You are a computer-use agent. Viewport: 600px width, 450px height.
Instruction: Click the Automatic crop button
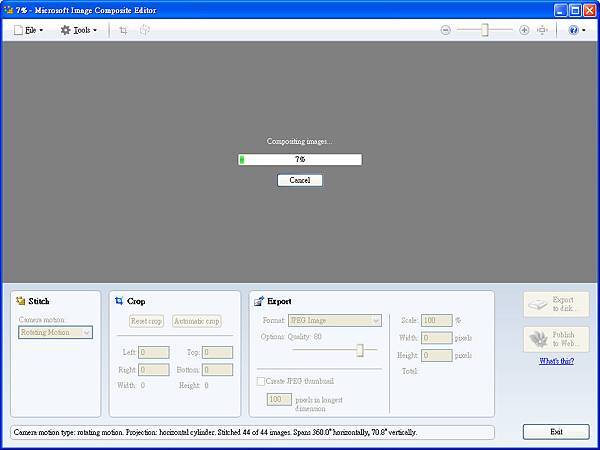click(x=197, y=321)
